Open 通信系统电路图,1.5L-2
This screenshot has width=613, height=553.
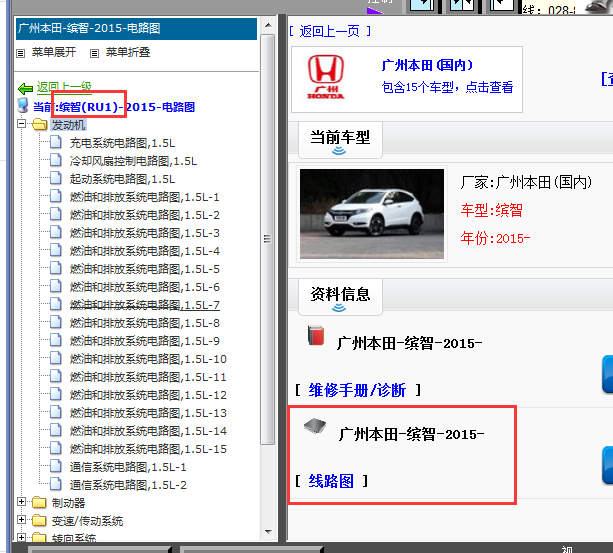[x=128, y=485]
